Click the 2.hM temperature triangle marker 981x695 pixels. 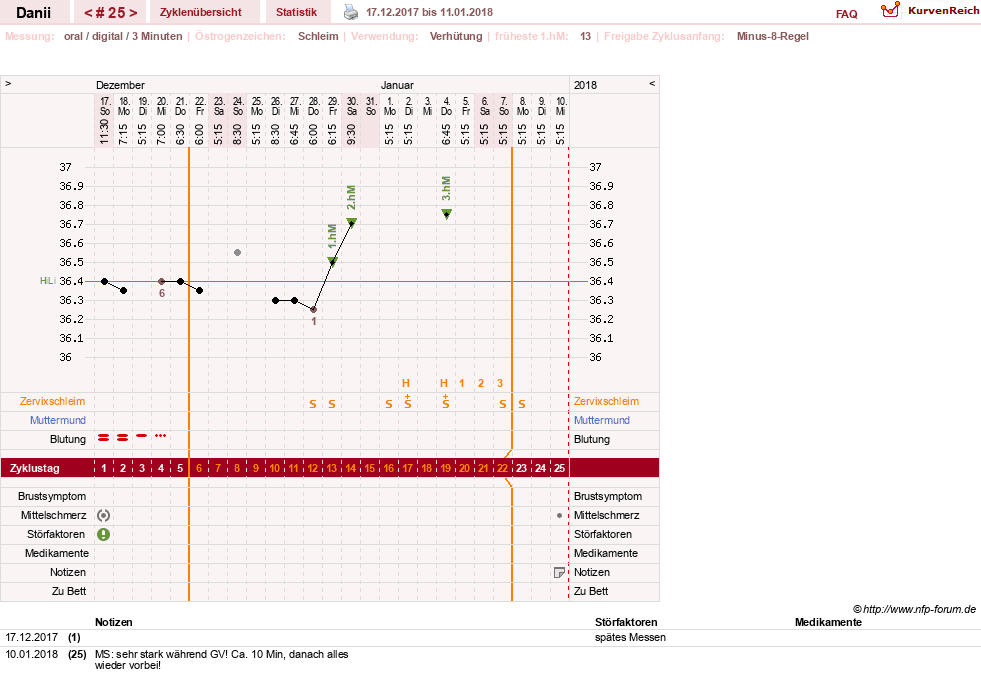point(352,222)
